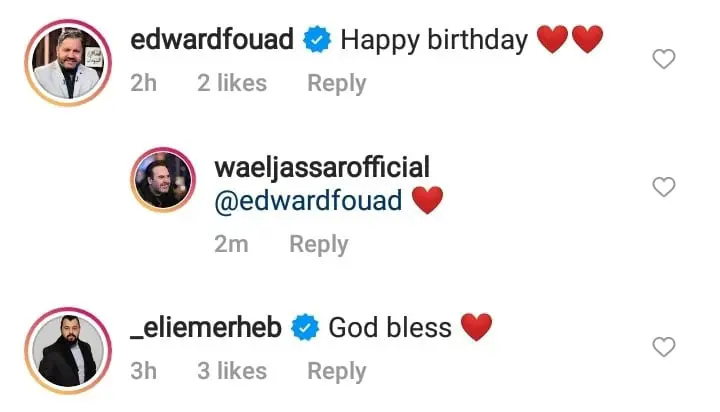
Task: Click the verified badge next to _eliemerheb
Action: [x=305, y=327]
